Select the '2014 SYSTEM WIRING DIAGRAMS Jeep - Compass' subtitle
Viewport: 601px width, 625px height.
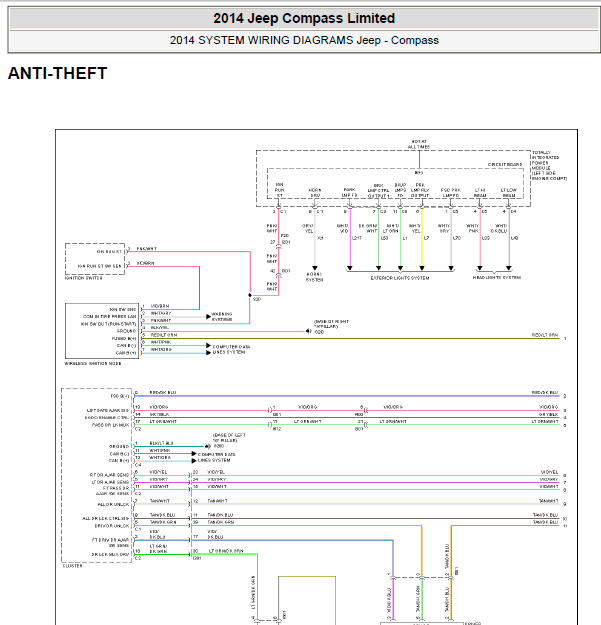tap(304, 40)
